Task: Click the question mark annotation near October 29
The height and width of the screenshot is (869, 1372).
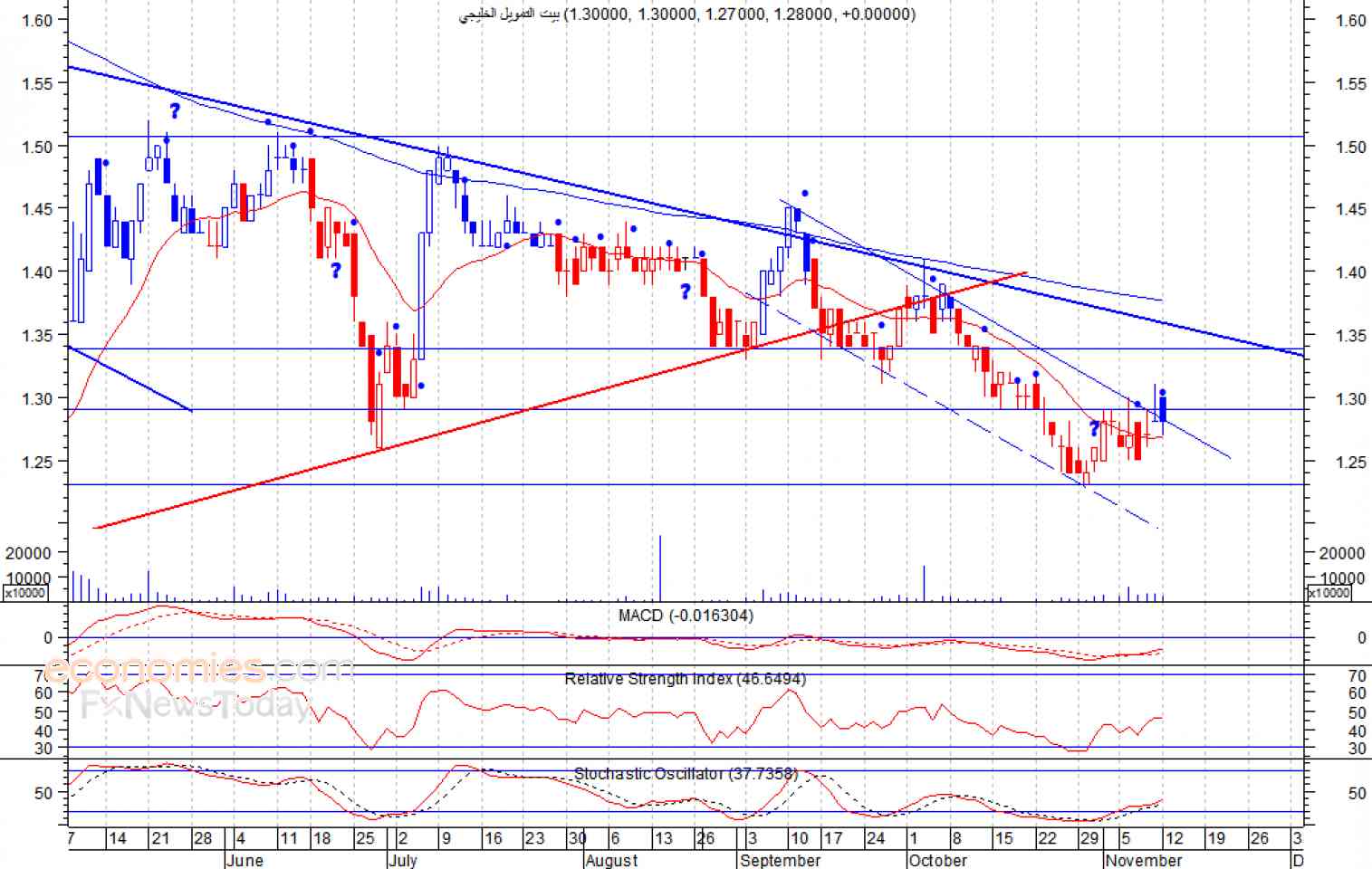Action: click(x=1094, y=429)
